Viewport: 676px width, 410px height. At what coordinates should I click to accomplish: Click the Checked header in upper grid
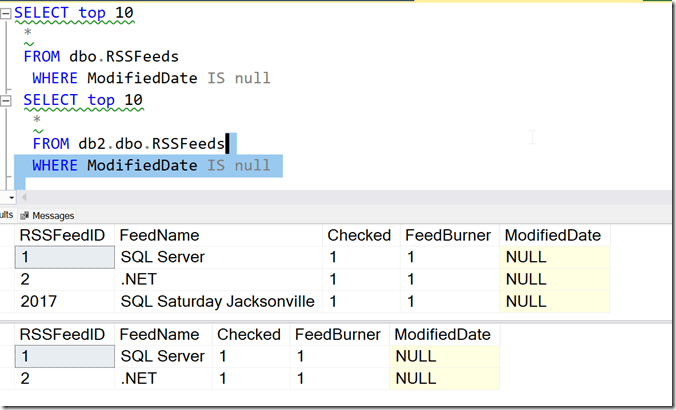tap(361, 235)
